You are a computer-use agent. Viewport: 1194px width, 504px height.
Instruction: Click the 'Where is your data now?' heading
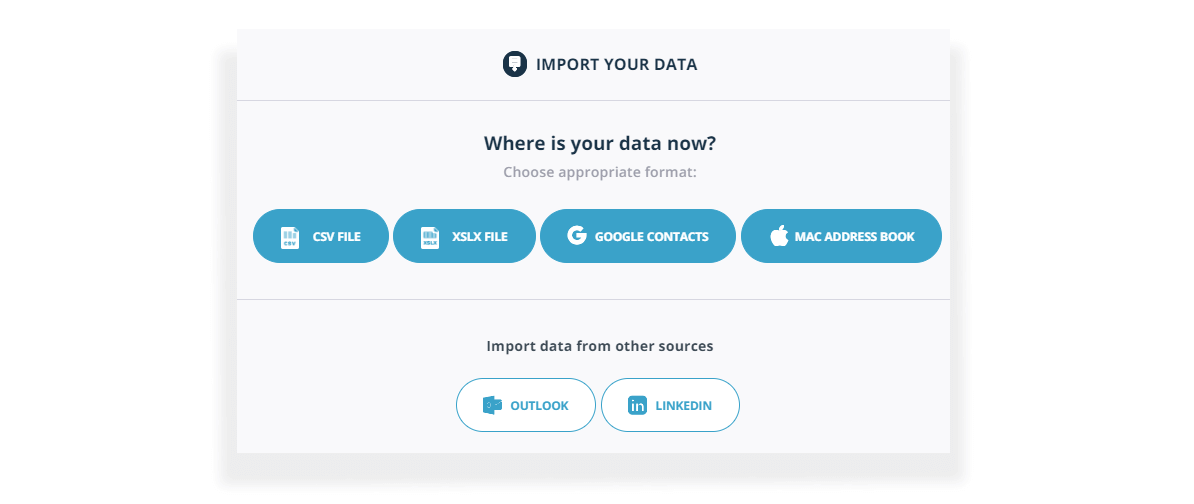(x=600, y=143)
